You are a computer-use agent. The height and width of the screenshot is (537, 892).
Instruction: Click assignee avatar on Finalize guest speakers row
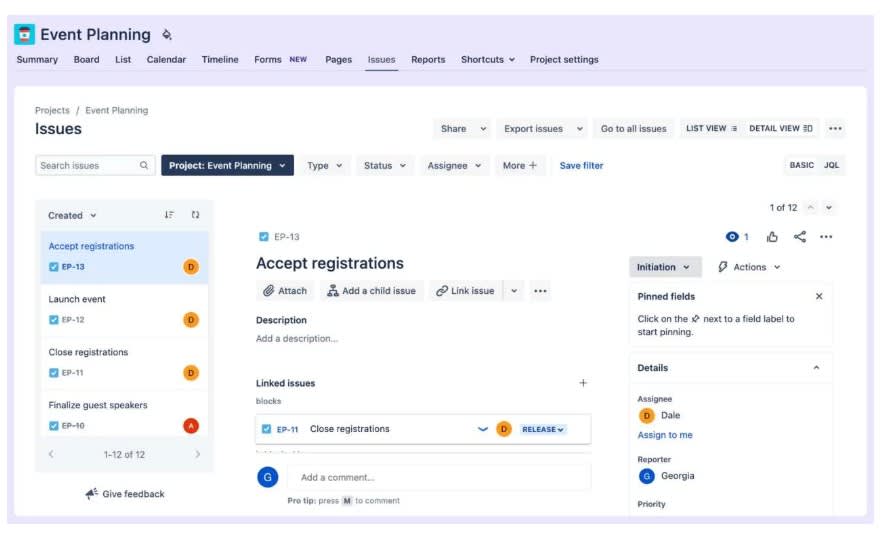[x=191, y=426]
